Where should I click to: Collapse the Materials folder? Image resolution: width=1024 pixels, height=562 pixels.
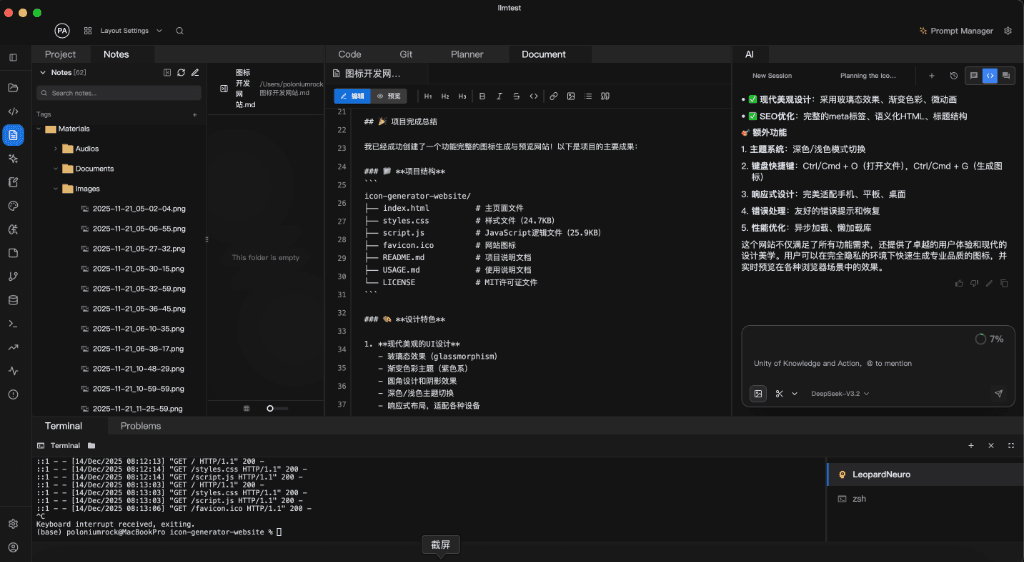(39, 129)
